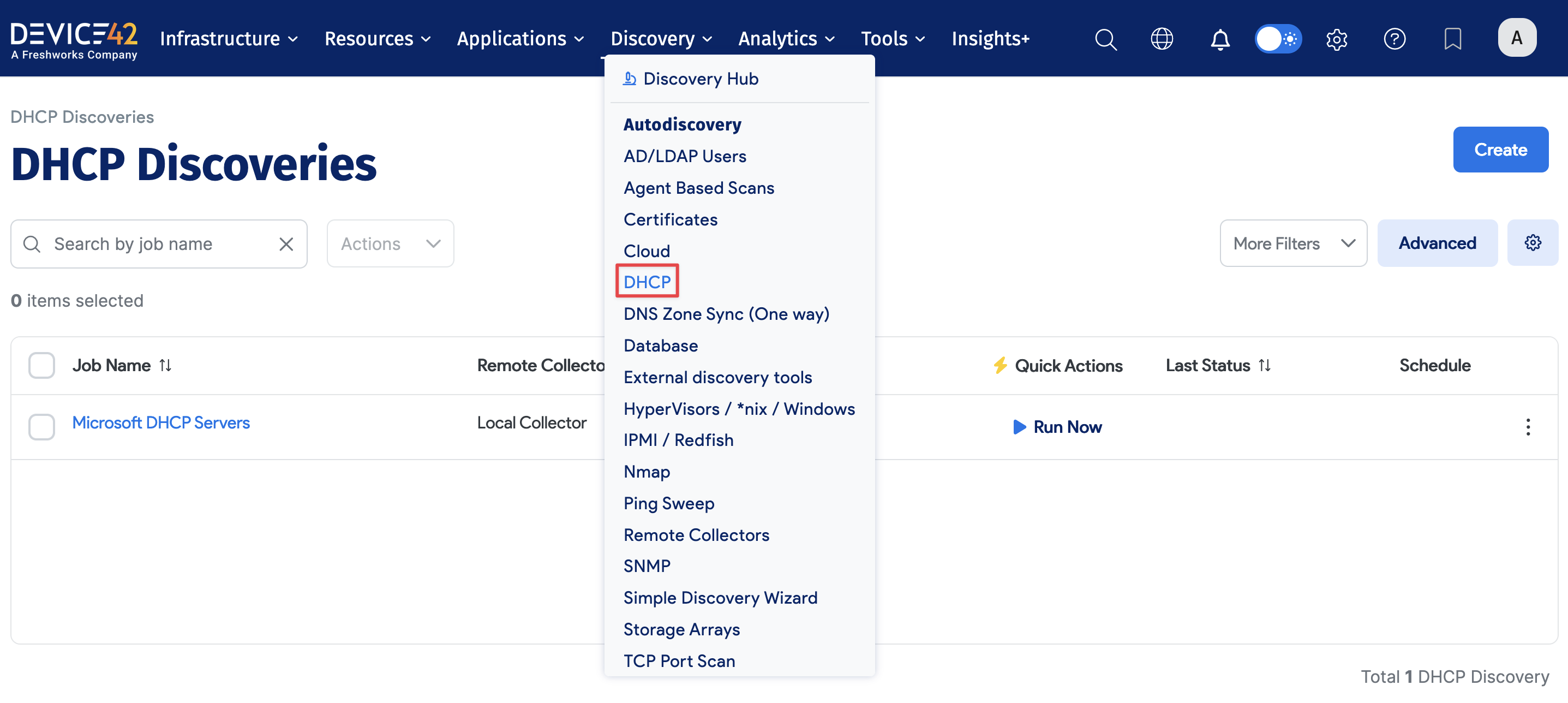Toggle dark/light mode switch
This screenshot has width=1568, height=703.
tap(1278, 38)
